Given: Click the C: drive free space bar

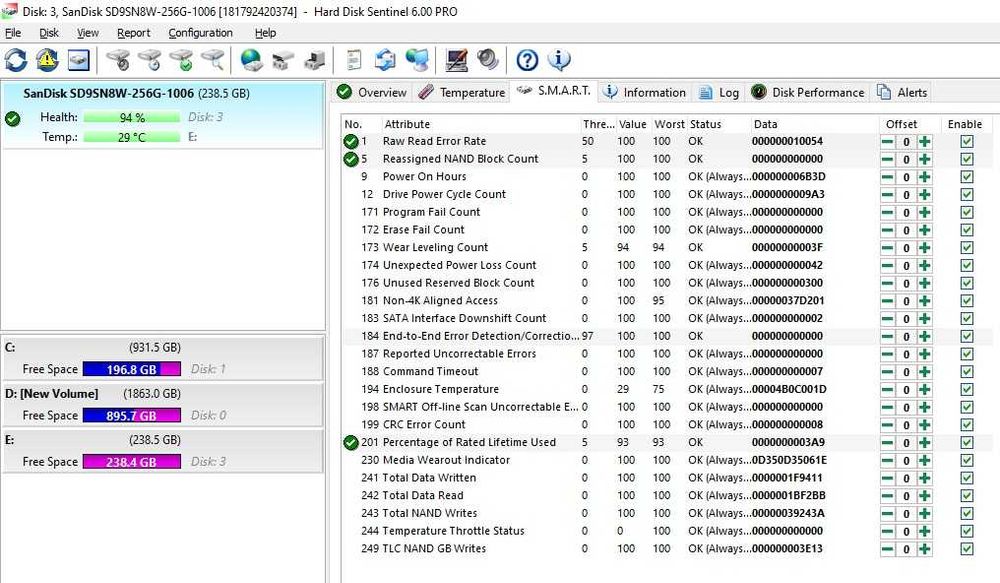Looking at the screenshot, I should tap(131, 369).
